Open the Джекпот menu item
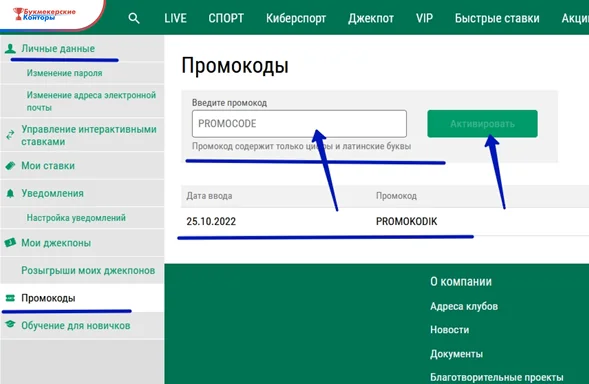589x384 pixels. [371, 18]
